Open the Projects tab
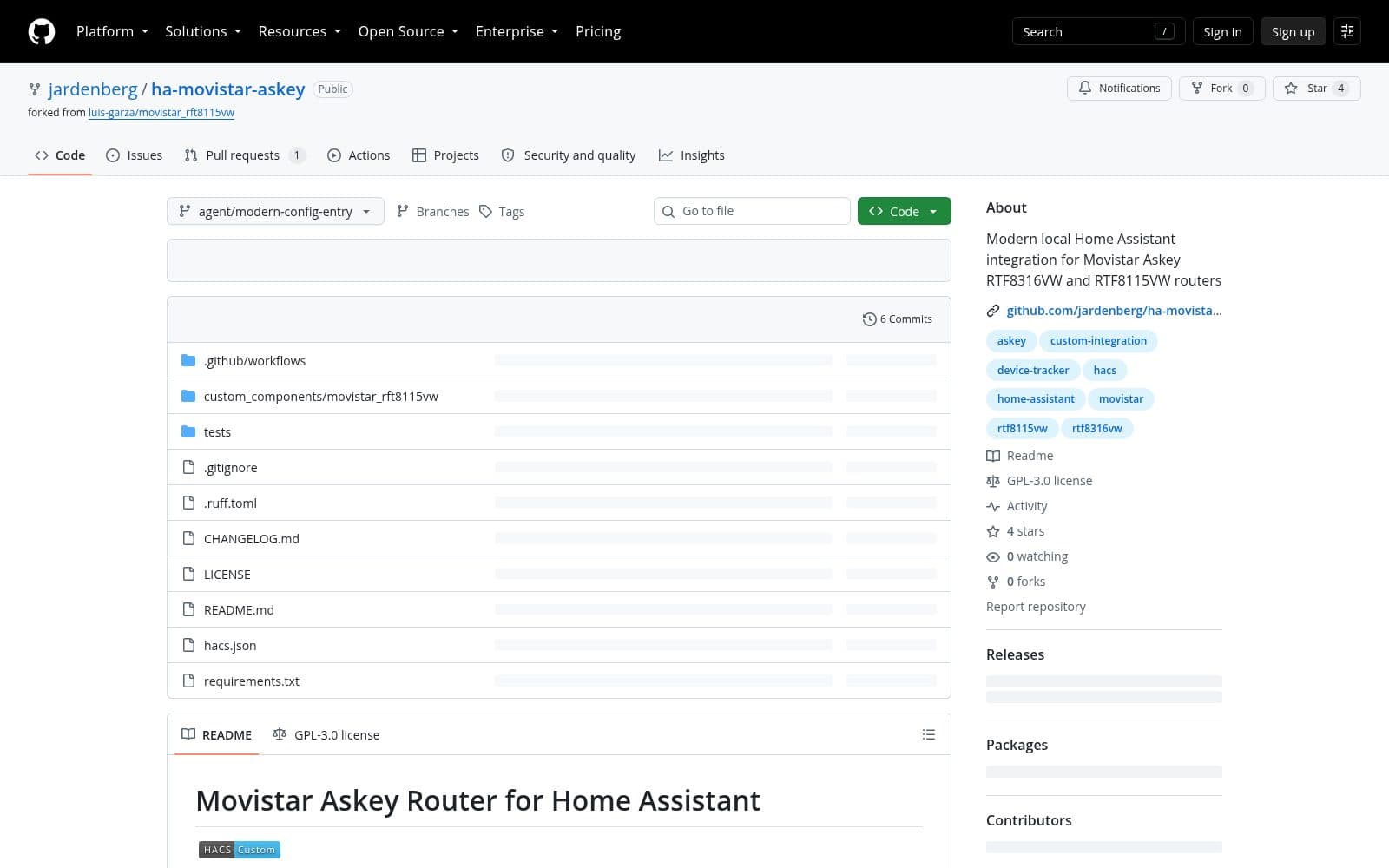Screen dimensions: 1389x868 click(x=445, y=155)
